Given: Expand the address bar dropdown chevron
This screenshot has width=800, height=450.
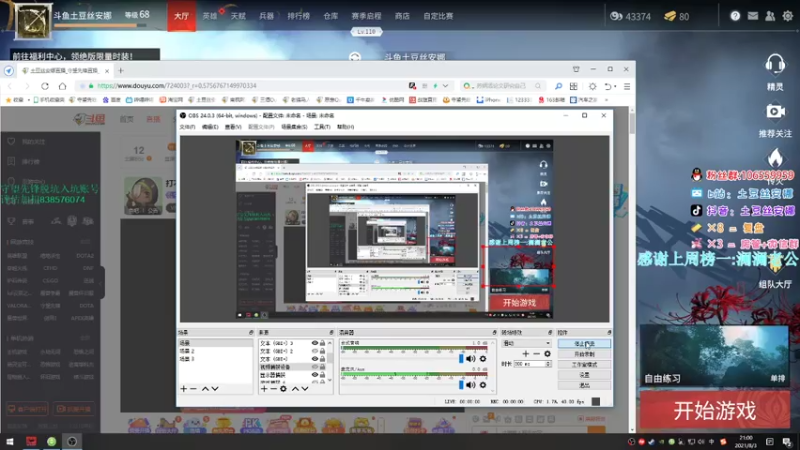Looking at the screenshot, I should pyautogui.click(x=445, y=86).
